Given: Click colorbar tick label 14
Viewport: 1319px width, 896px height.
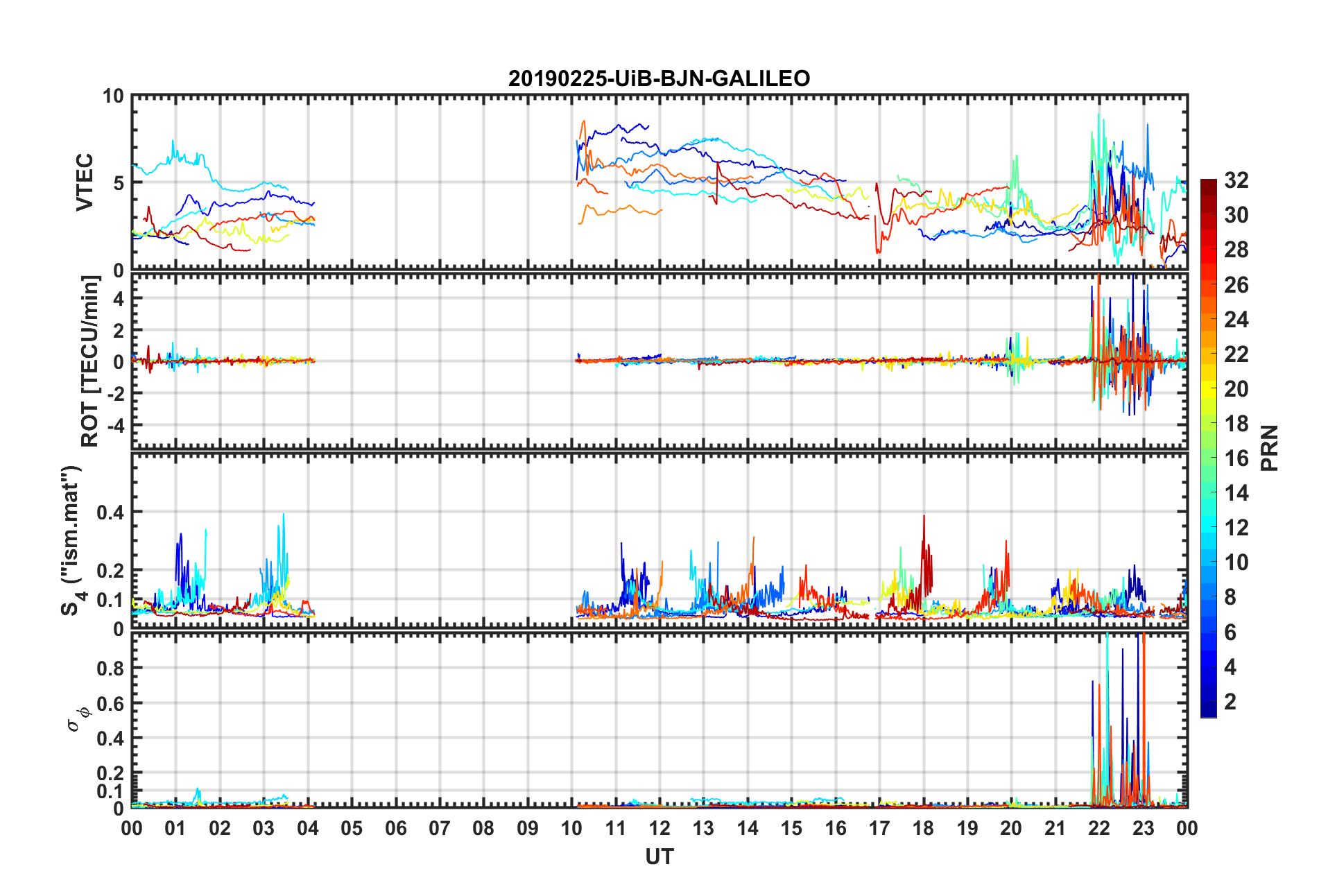Looking at the screenshot, I should [x=1236, y=492].
